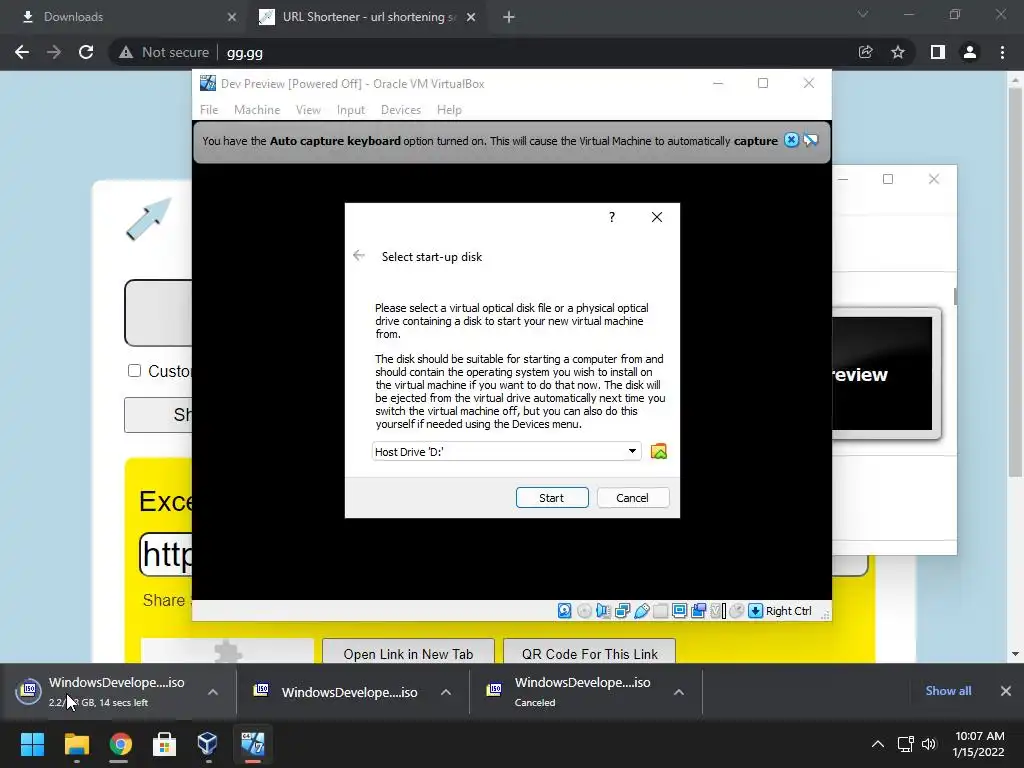Open the Help menu

pyautogui.click(x=449, y=110)
